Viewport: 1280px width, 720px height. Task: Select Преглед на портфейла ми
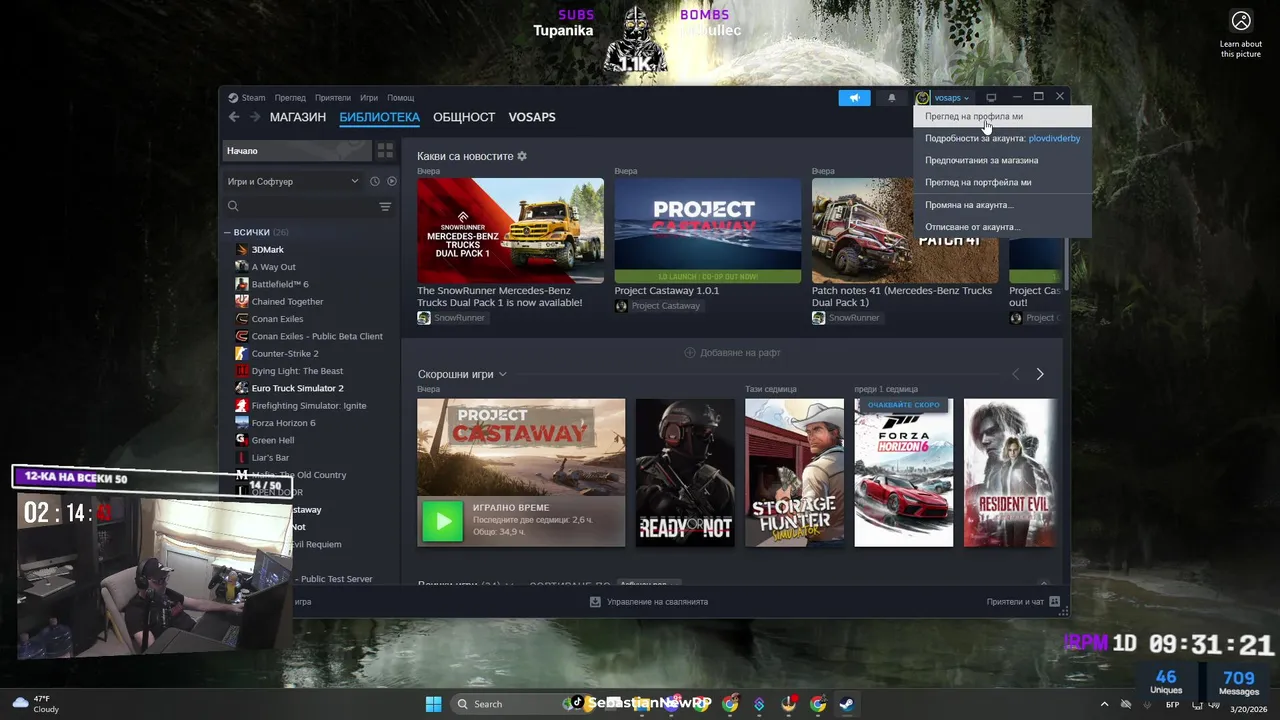1002,182
